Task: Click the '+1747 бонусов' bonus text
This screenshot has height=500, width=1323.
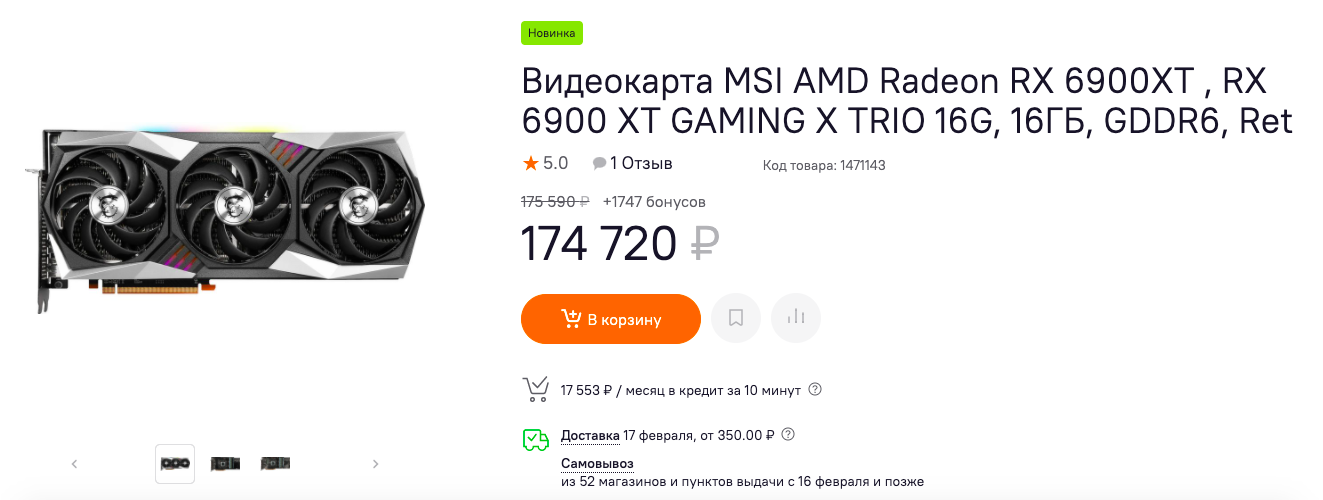Action: tap(654, 202)
